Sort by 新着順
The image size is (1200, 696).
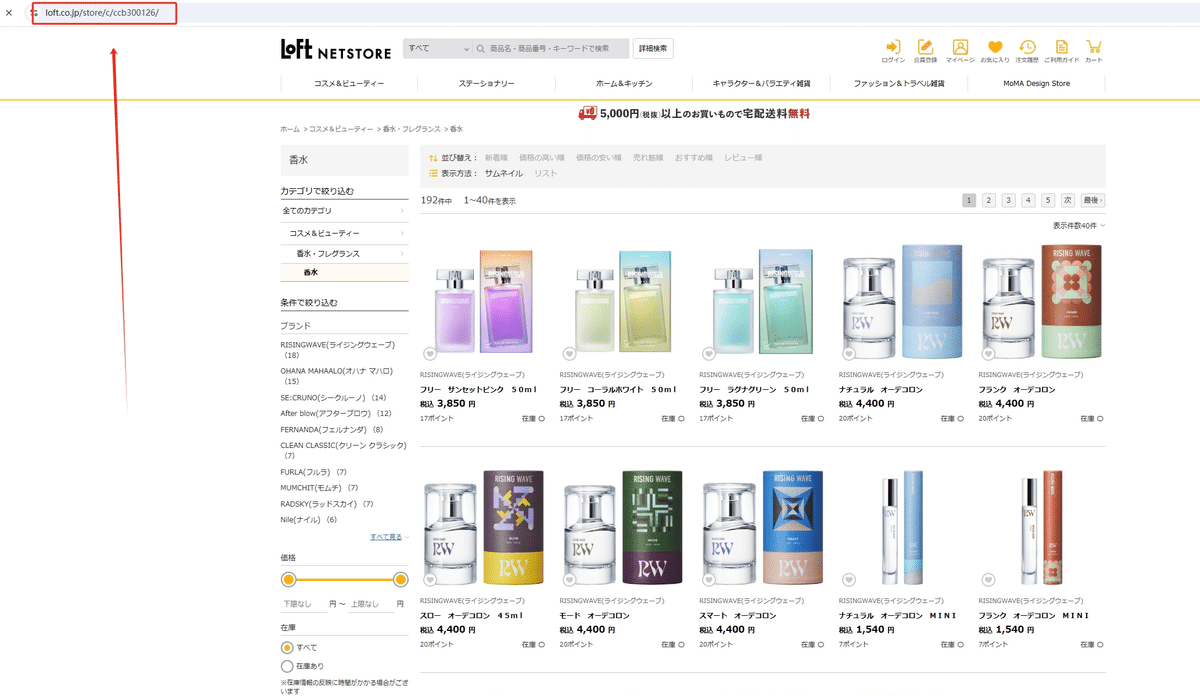pos(497,158)
